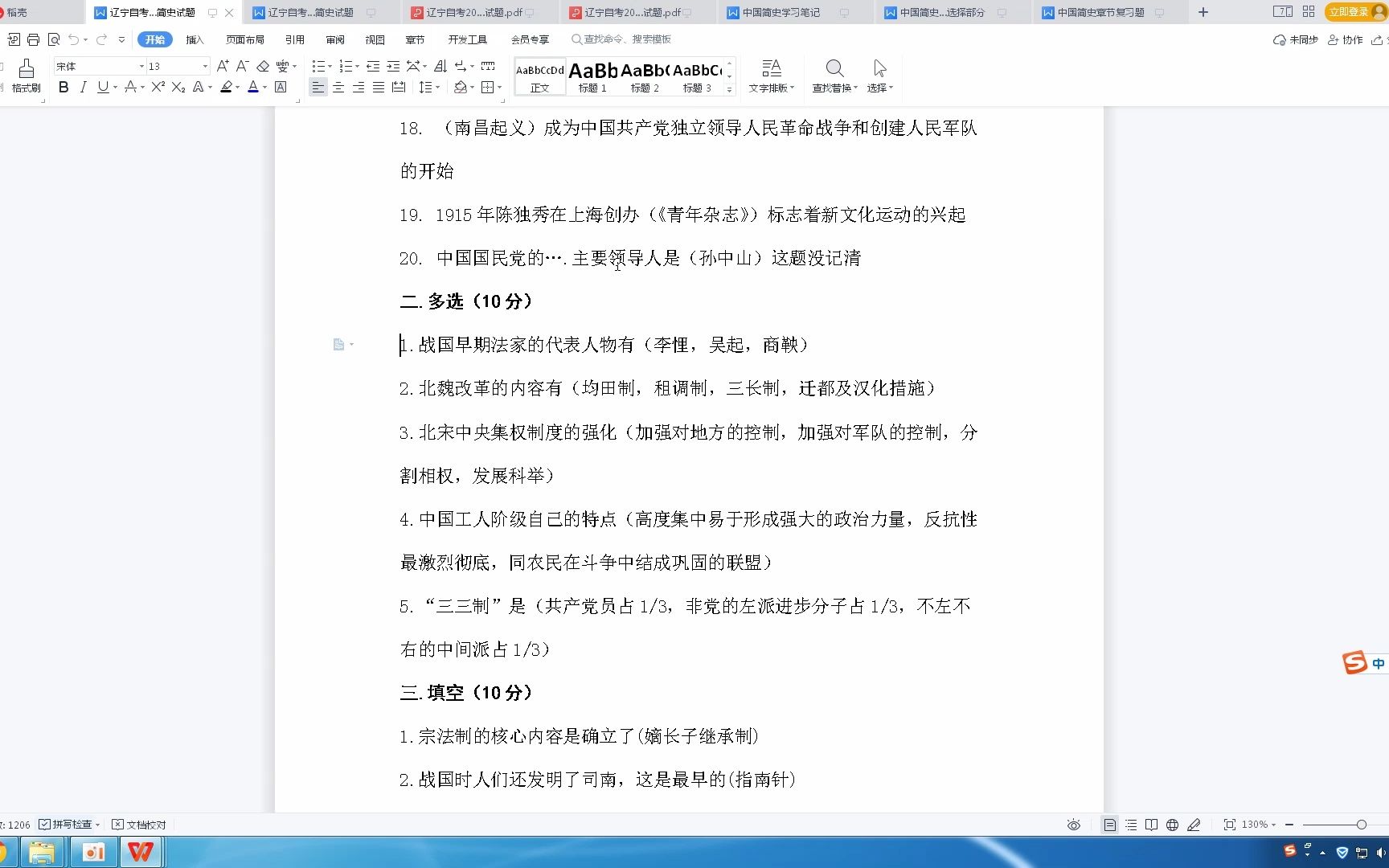Screen dimensions: 1389x868
Task: Decrease paragraph indent icon
Action: (x=373, y=66)
